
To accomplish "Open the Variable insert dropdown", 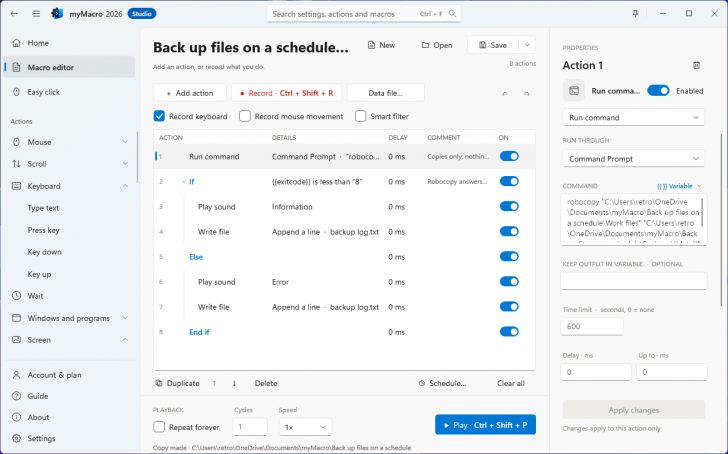I will click(x=679, y=186).
